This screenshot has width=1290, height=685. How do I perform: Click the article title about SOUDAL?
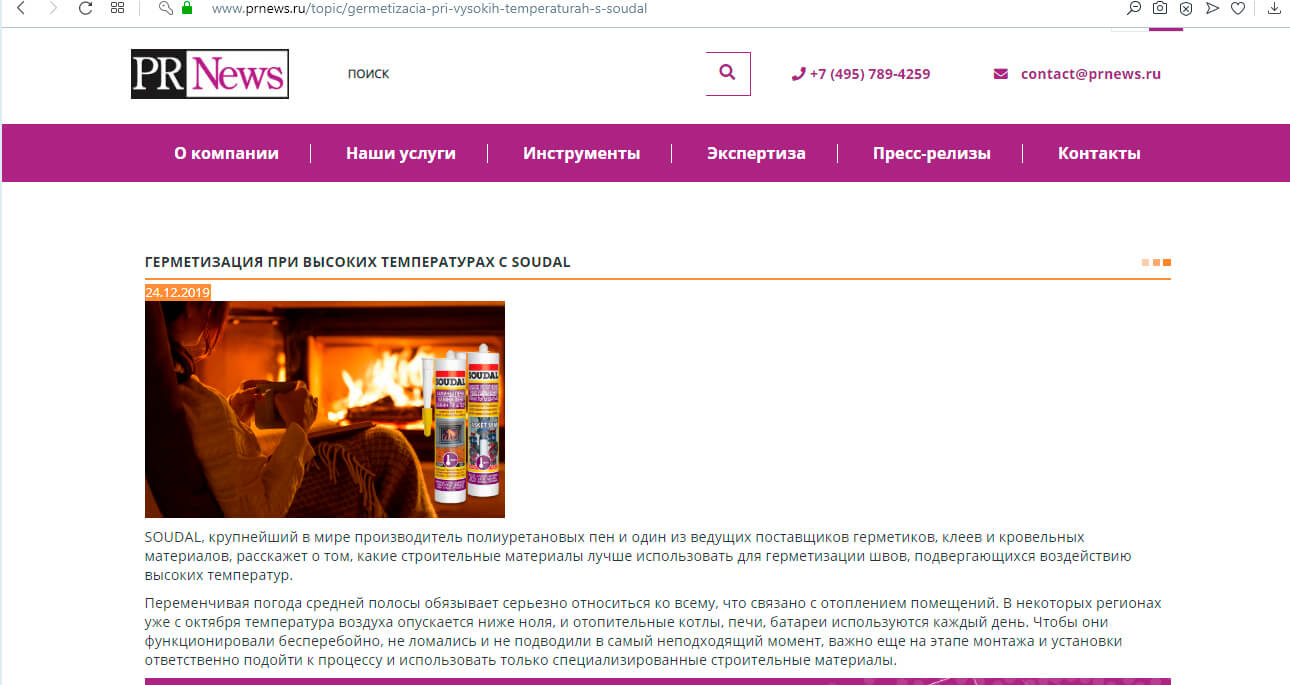(358, 262)
